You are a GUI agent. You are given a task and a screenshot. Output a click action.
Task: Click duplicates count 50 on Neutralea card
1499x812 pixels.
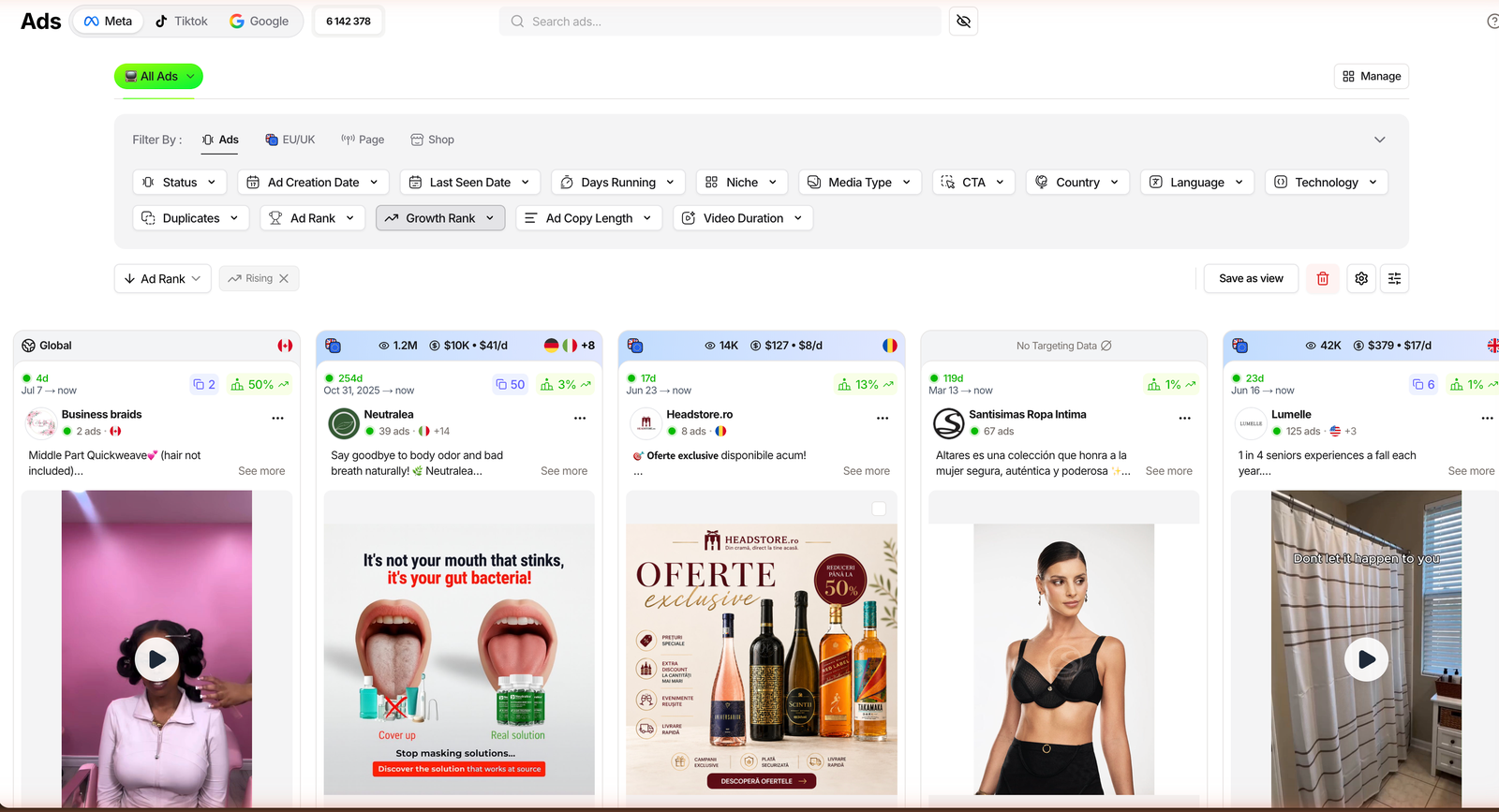[x=511, y=384]
